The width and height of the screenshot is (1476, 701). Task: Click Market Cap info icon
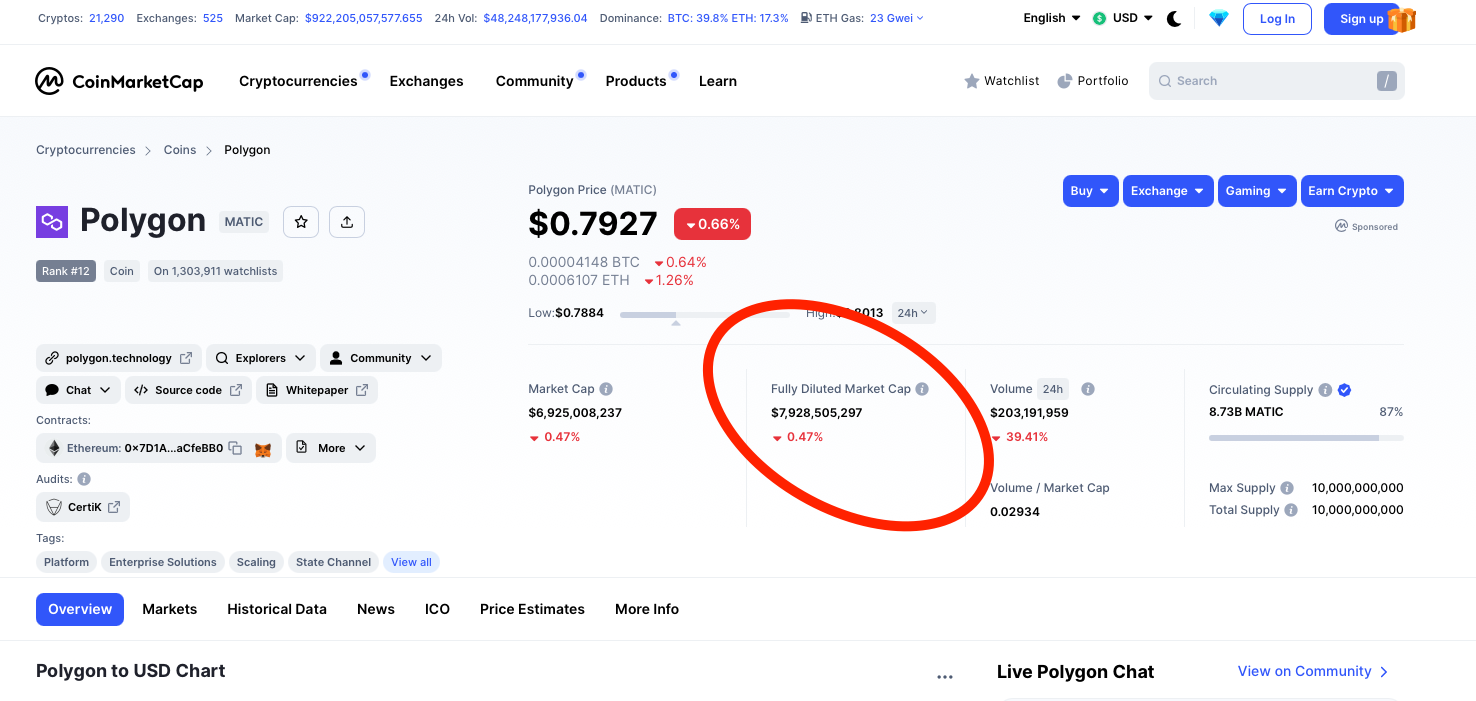pyautogui.click(x=606, y=389)
